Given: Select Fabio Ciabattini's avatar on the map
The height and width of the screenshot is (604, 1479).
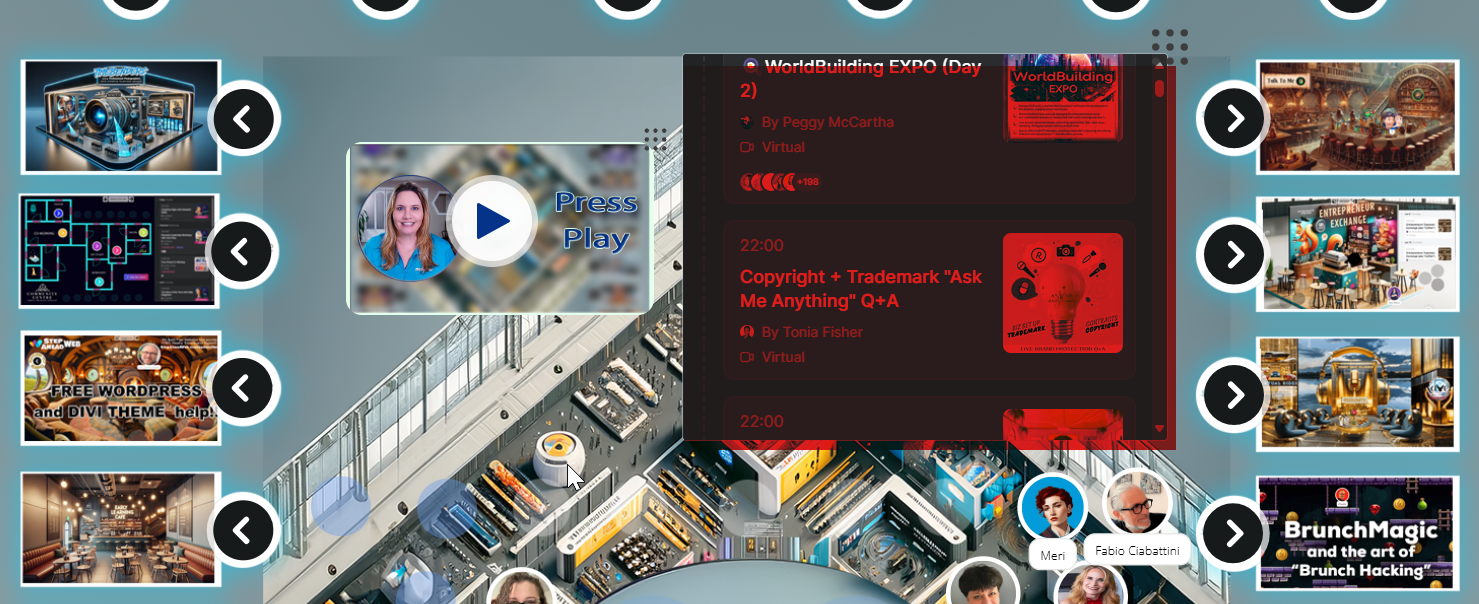Looking at the screenshot, I should point(1137,503).
